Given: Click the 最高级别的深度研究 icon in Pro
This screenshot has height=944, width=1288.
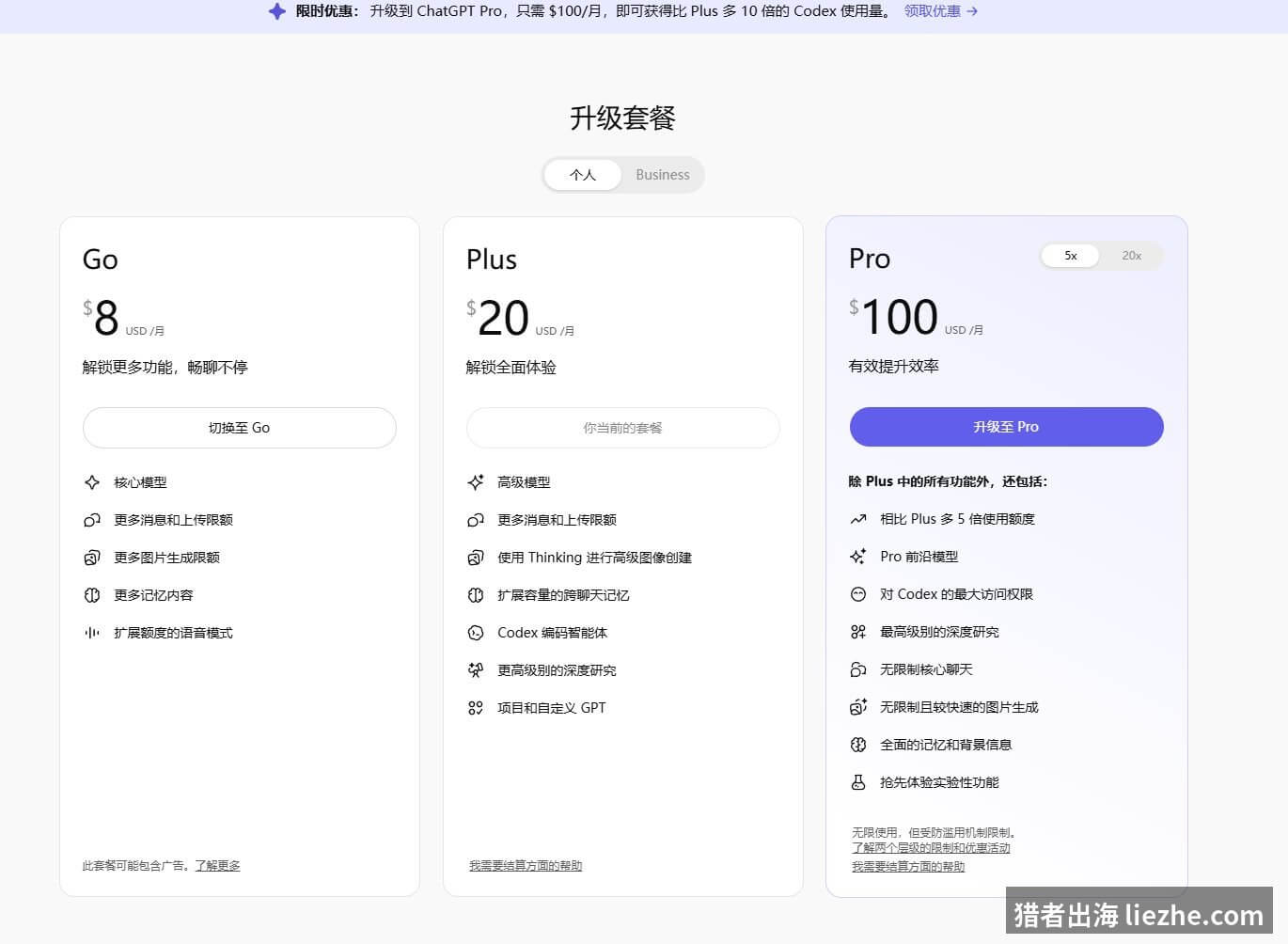Looking at the screenshot, I should pyautogui.click(x=858, y=632).
